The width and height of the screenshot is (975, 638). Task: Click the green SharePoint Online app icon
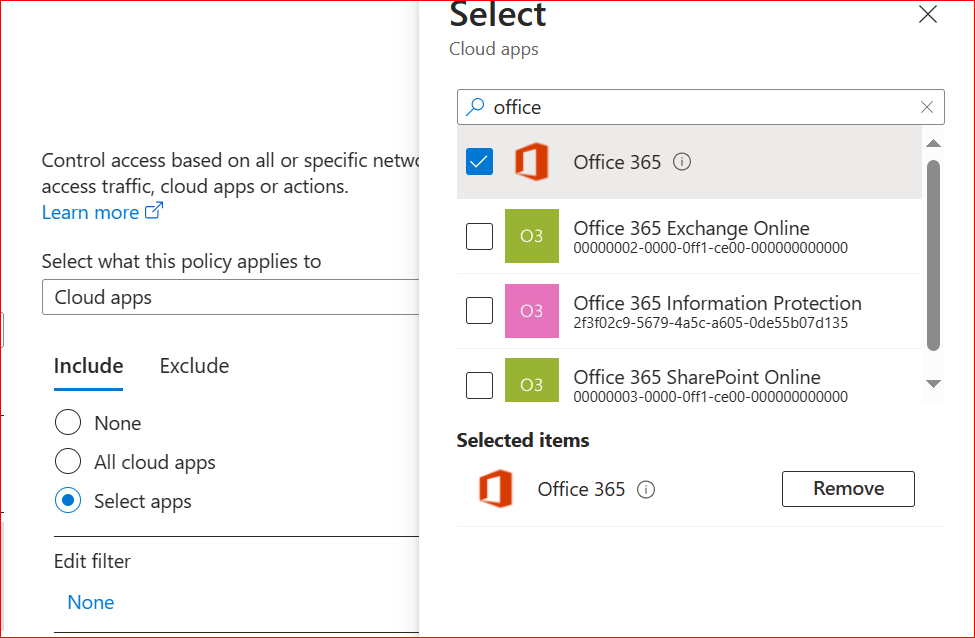pyautogui.click(x=531, y=385)
